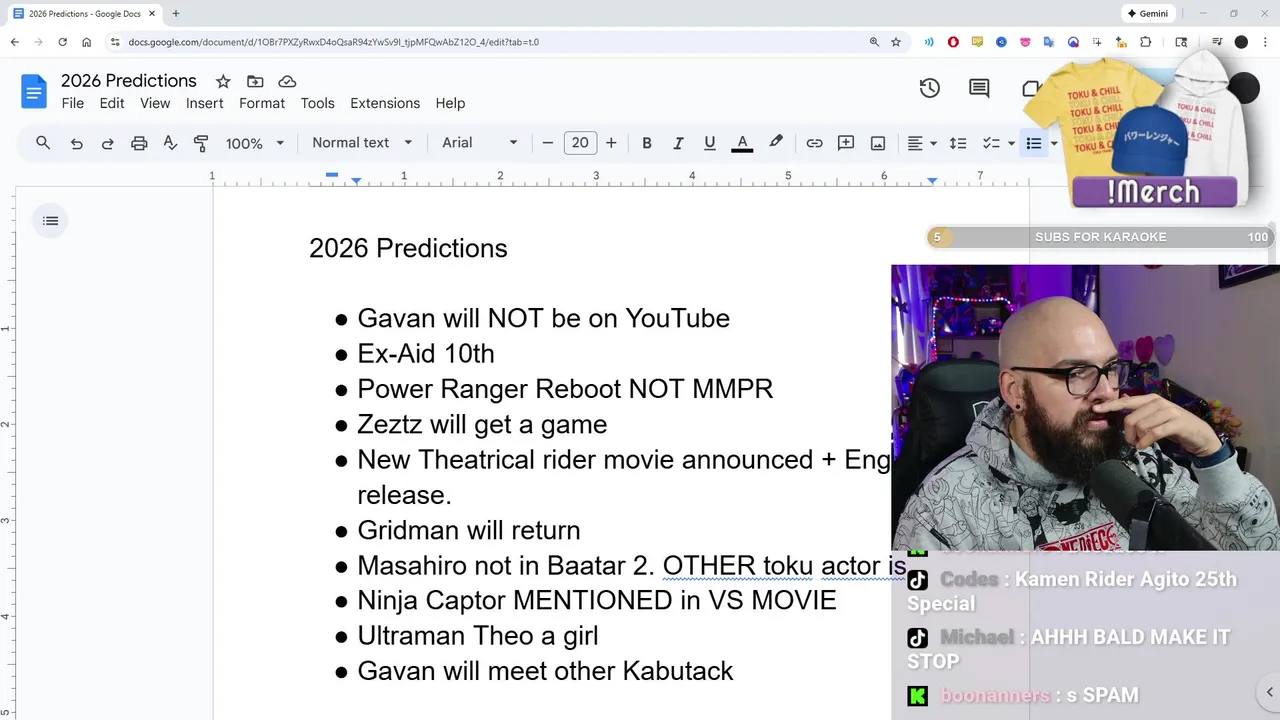Screen dimensions: 1280x720
Task: Open the zoom 100% dropdown
Action: click(x=255, y=143)
